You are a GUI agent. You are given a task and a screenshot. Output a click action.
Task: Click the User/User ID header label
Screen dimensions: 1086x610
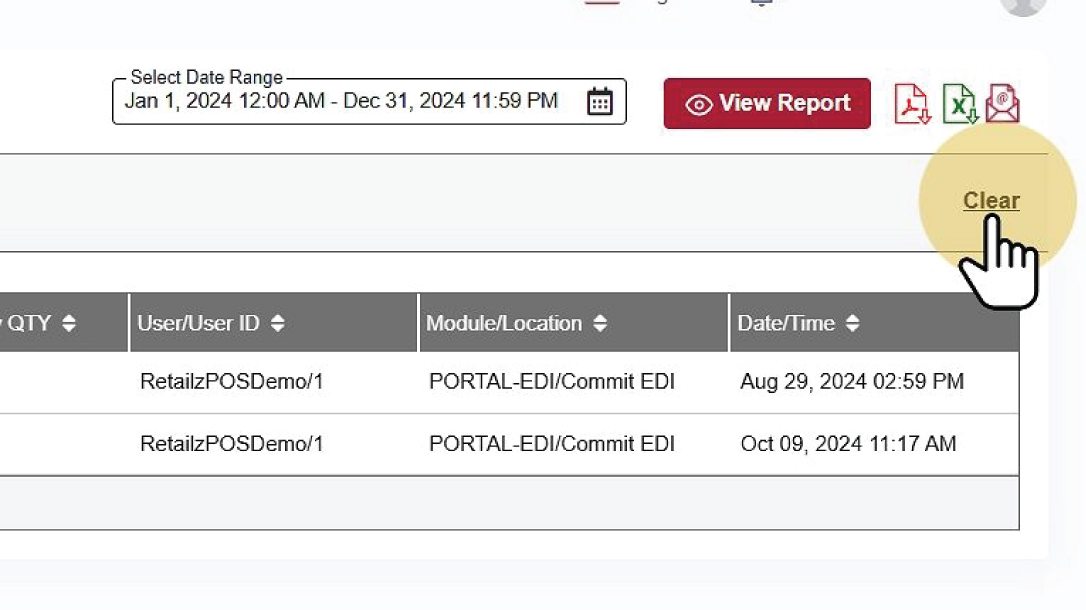coord(198,323)
